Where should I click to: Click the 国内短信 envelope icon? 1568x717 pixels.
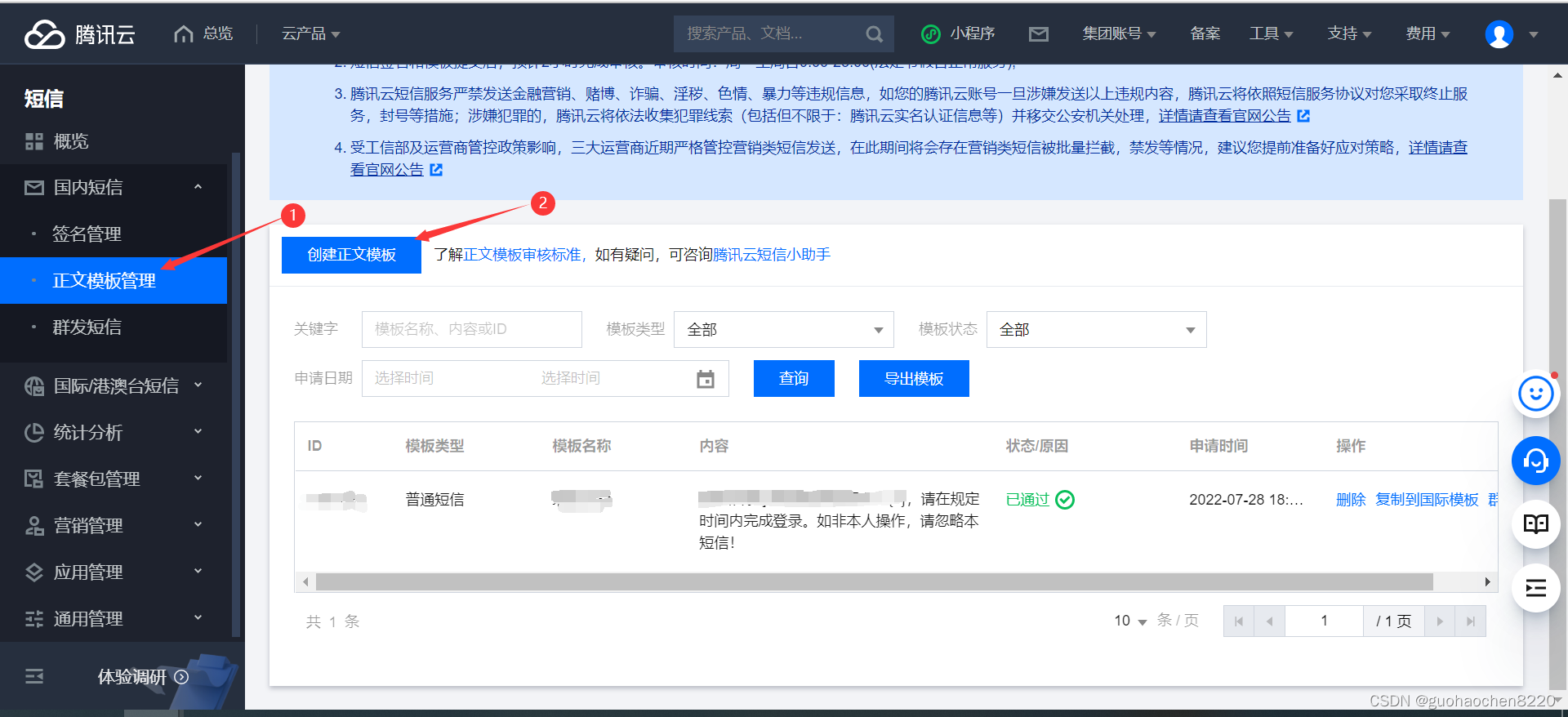pyautogui.click(x=34, y=188)
